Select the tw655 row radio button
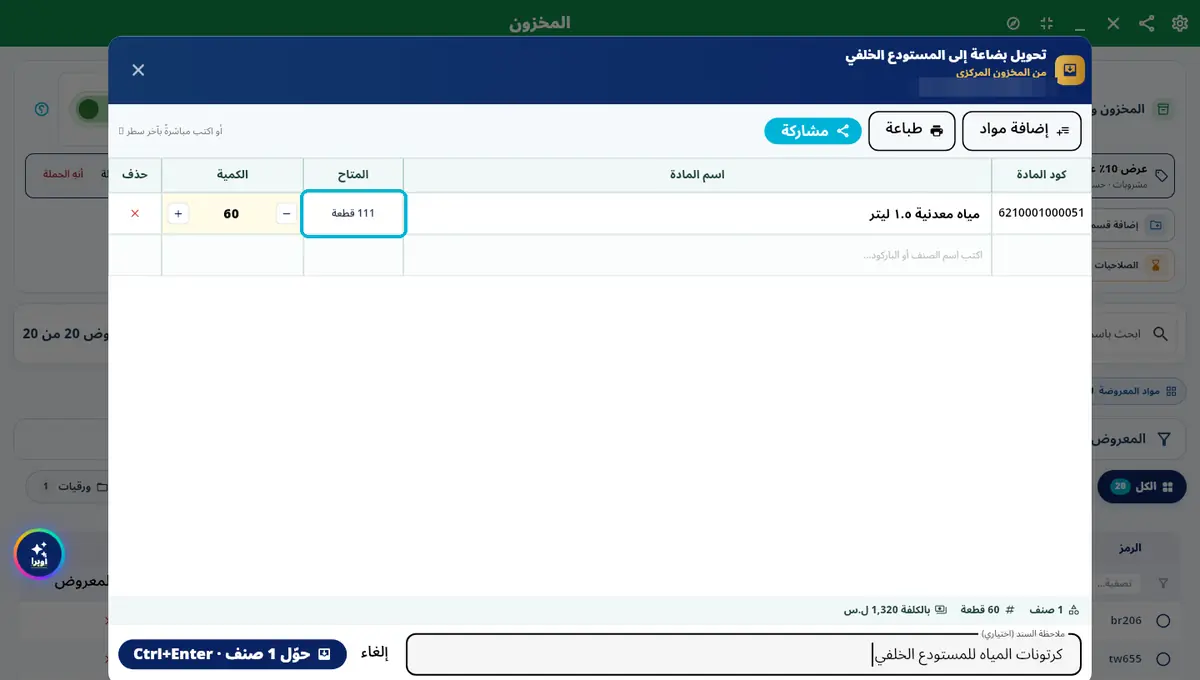Screen dimensions: 1200x680 click(x=1163, y=659)
